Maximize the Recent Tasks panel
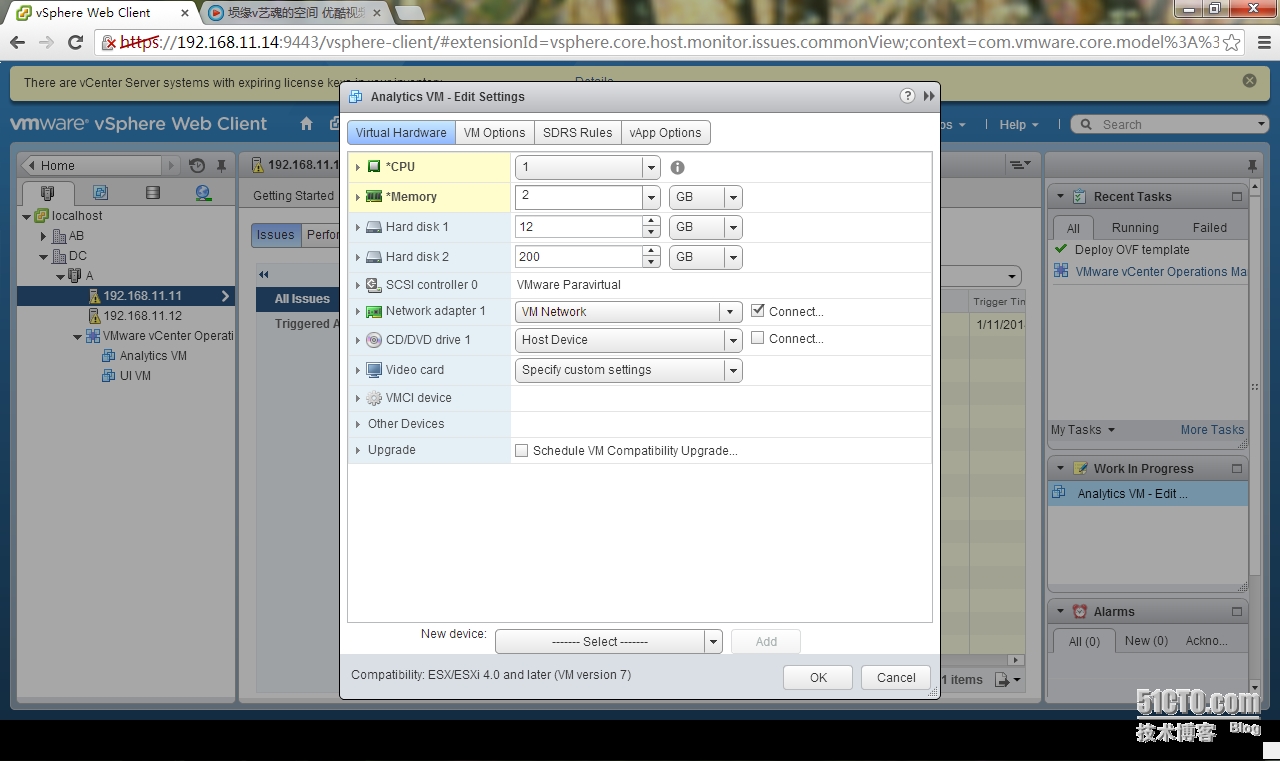The height and width of the screenshot is (761, 1280). point(1237,197)
